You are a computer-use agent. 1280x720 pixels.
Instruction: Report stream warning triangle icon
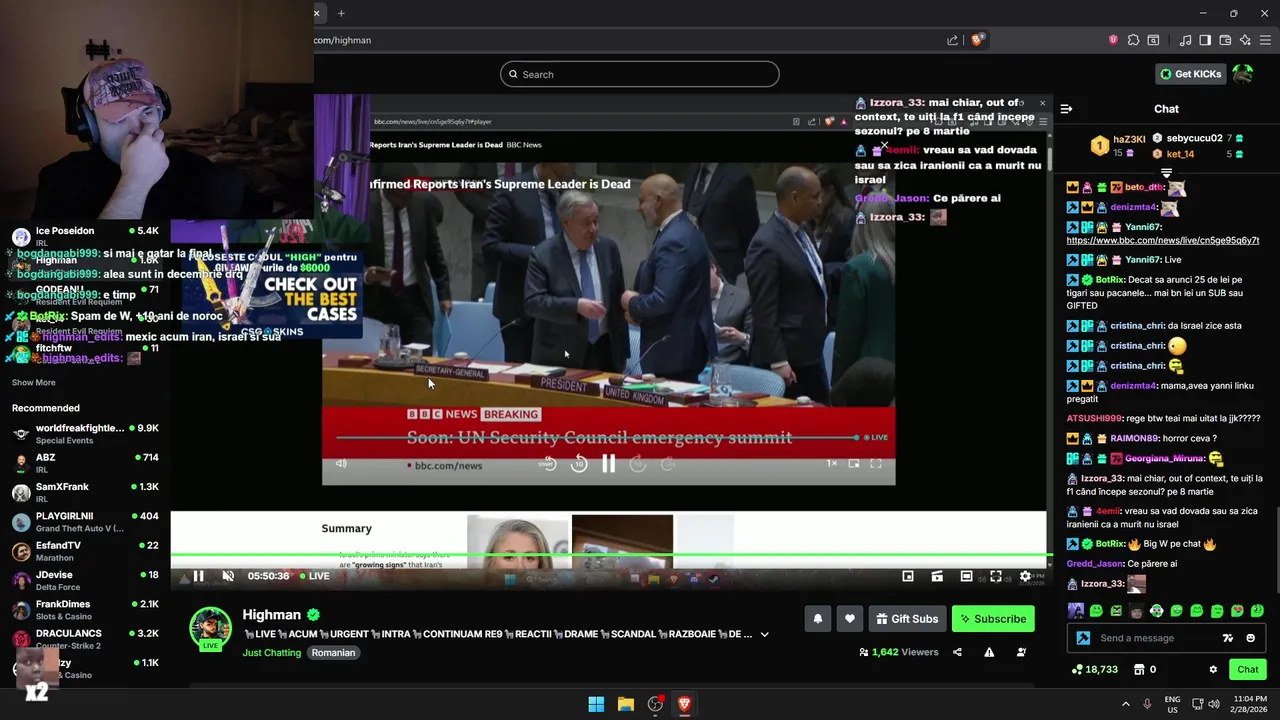coord(989,652)
